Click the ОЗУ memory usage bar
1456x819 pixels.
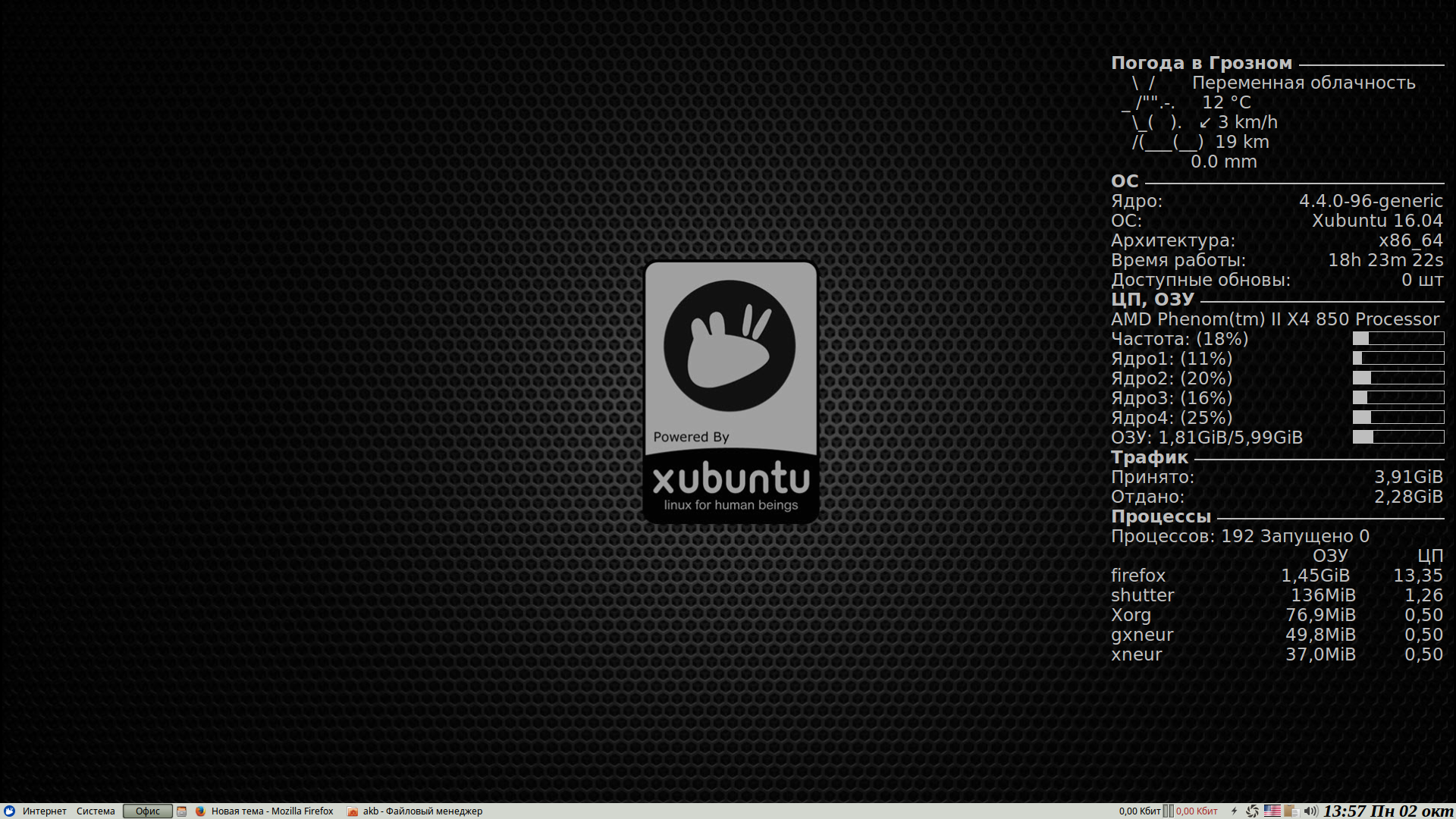point(1398,437)
